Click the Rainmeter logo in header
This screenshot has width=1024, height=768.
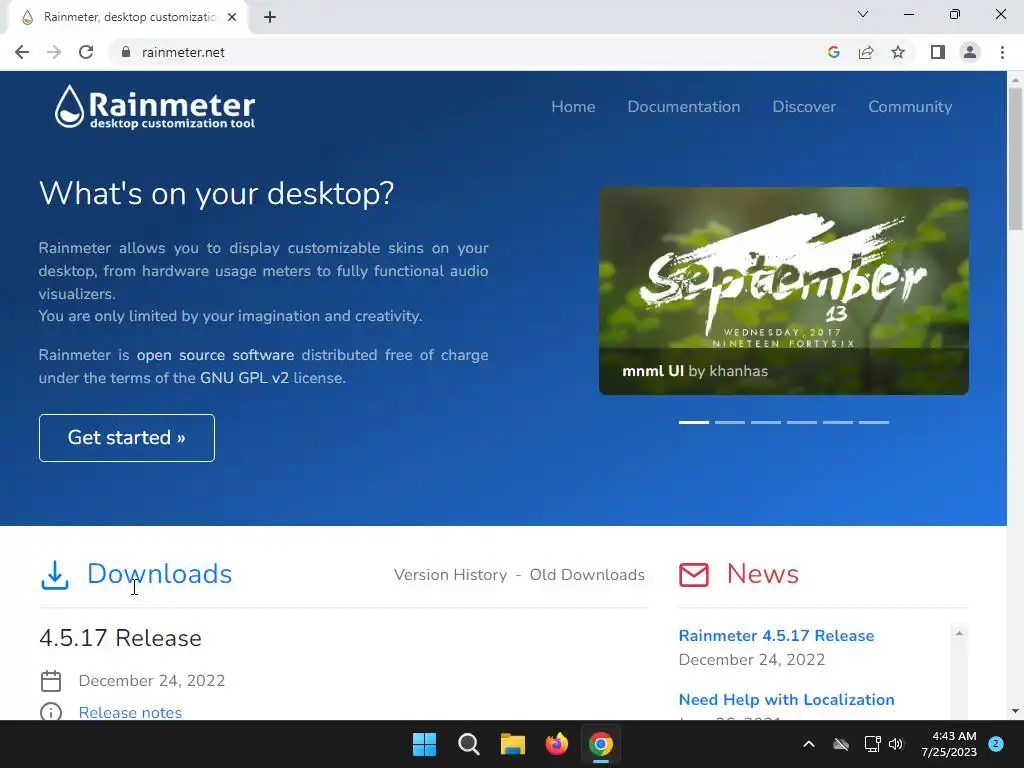155,107
